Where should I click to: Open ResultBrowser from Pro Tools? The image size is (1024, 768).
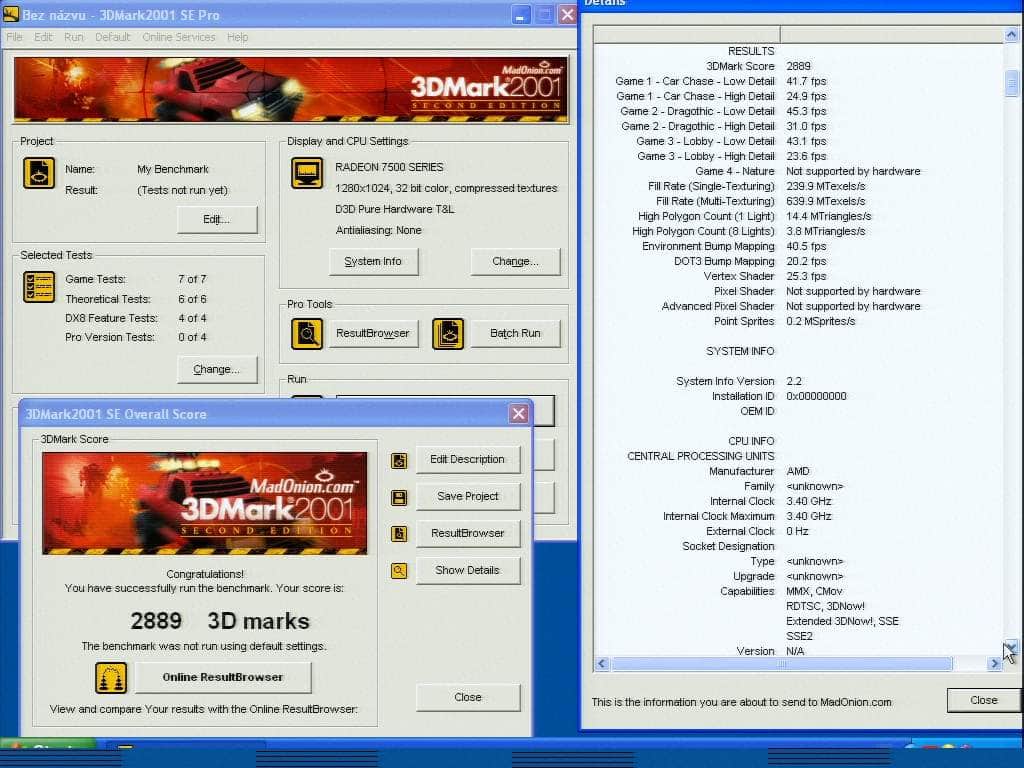click(373, 334)
